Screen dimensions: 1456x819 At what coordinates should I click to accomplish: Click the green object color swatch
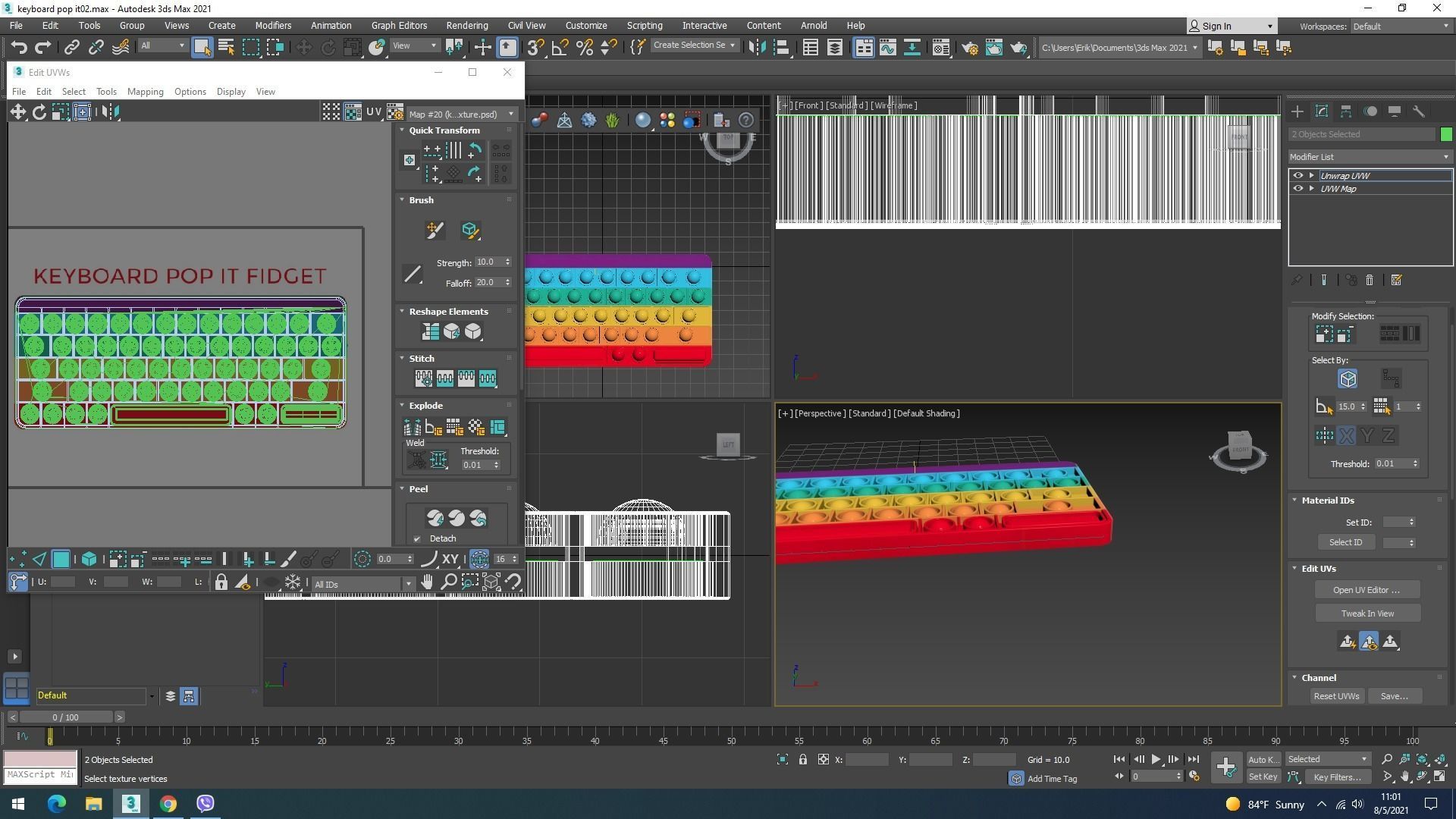tap(1446, 134)
